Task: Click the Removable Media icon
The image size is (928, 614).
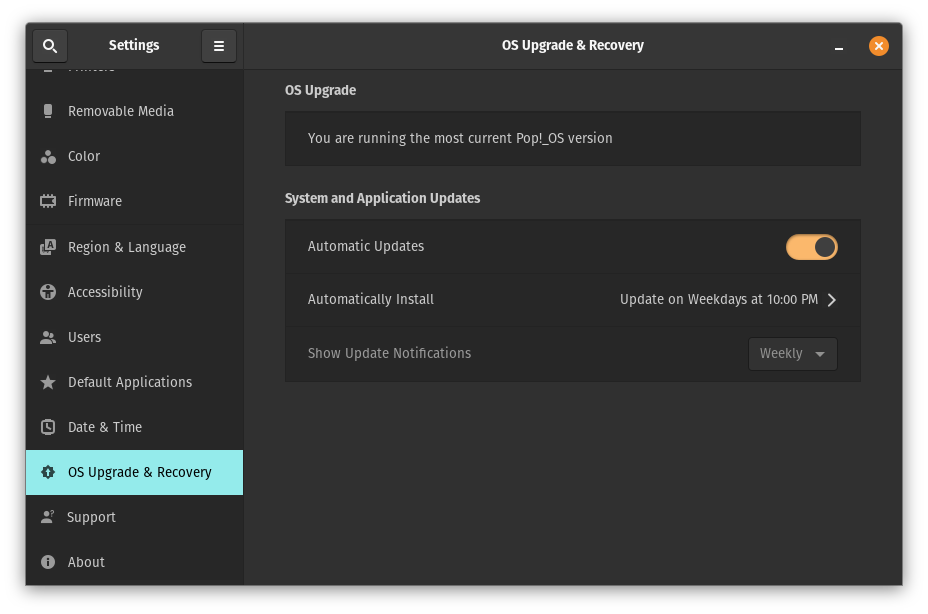Action: pos(48,111)
